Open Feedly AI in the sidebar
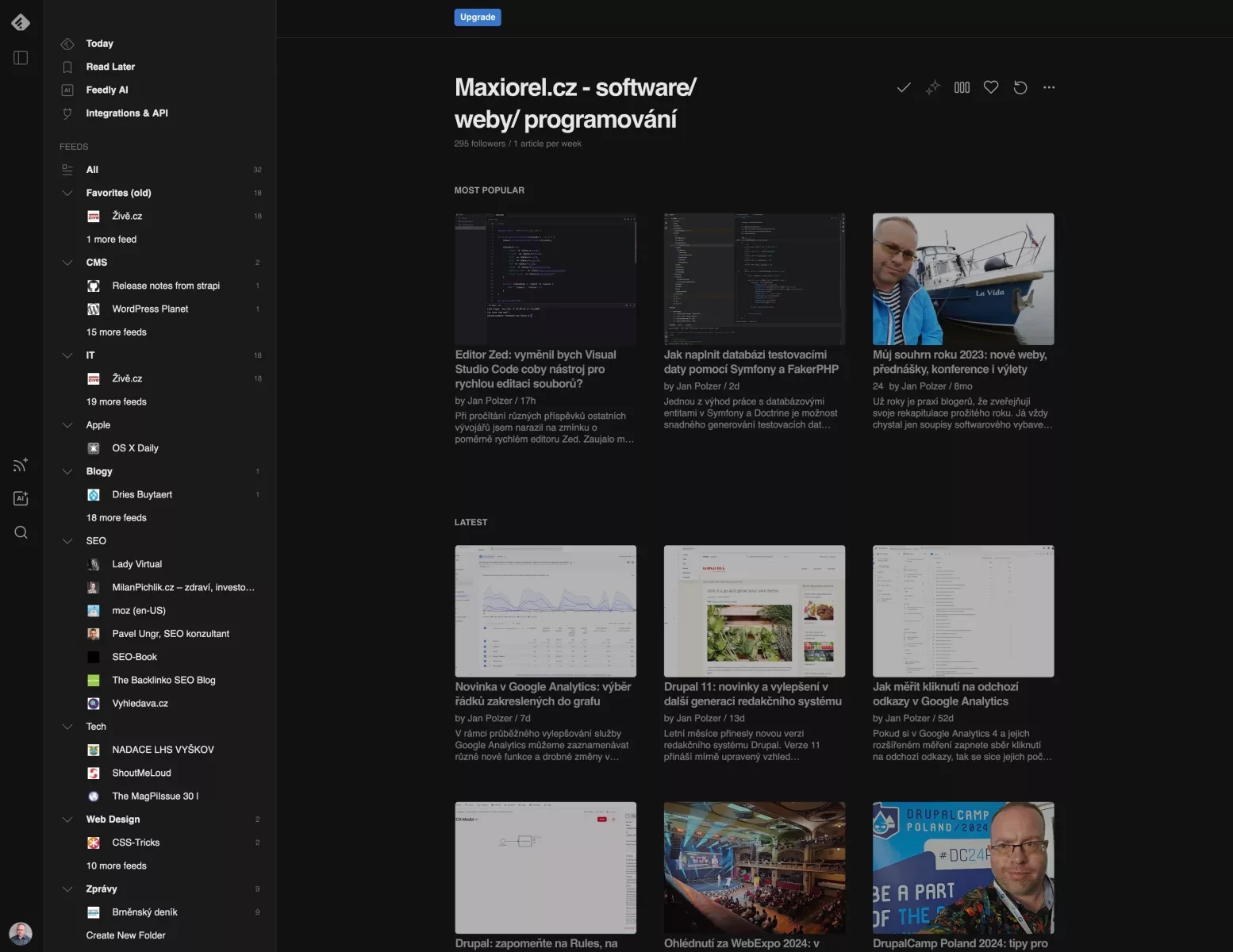The height and width of the screenshot is (952, 1233). (107, 90)
